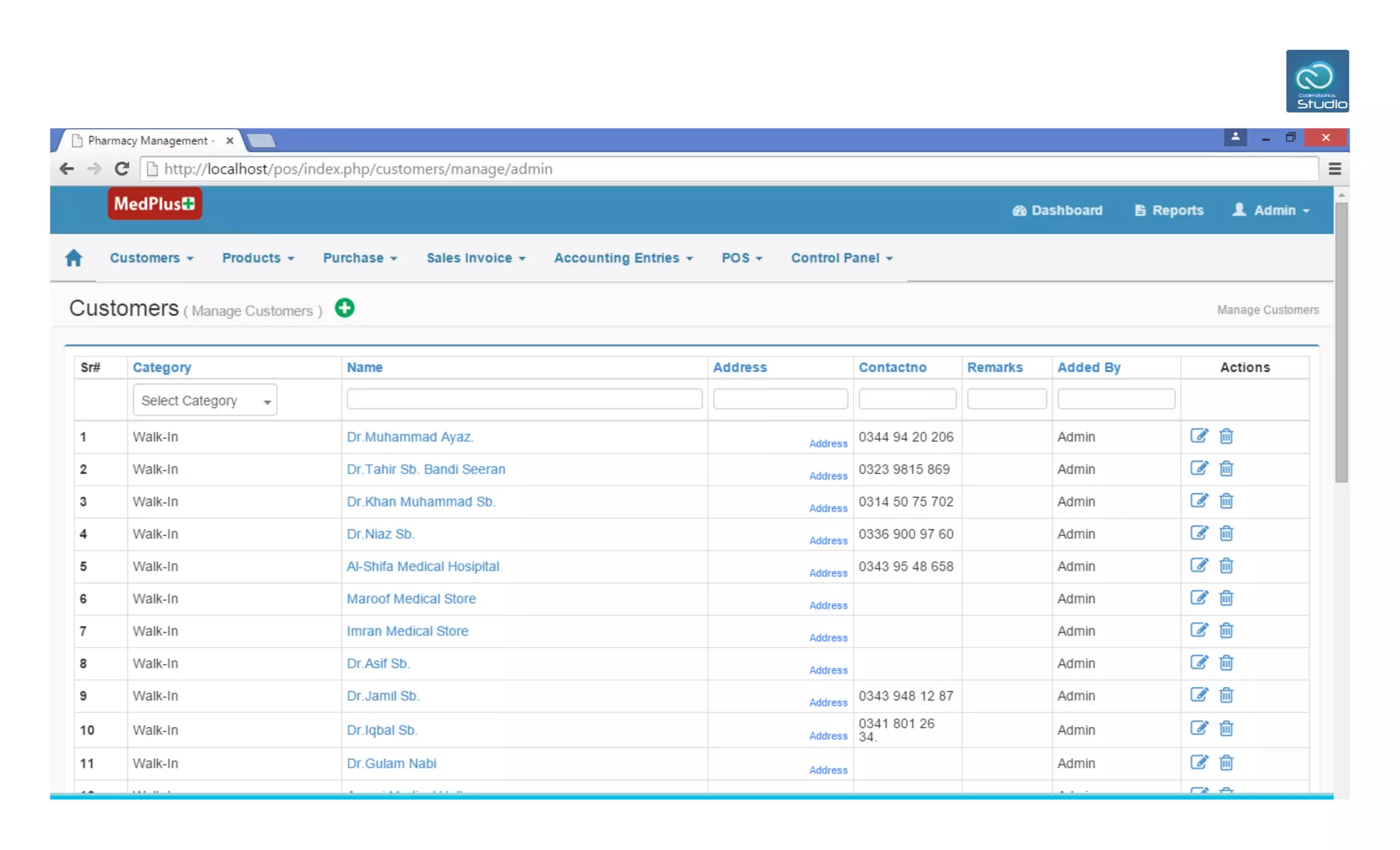Open the Select Category dropdown filter
The image size is (1400, 850).
pos(204,401)
